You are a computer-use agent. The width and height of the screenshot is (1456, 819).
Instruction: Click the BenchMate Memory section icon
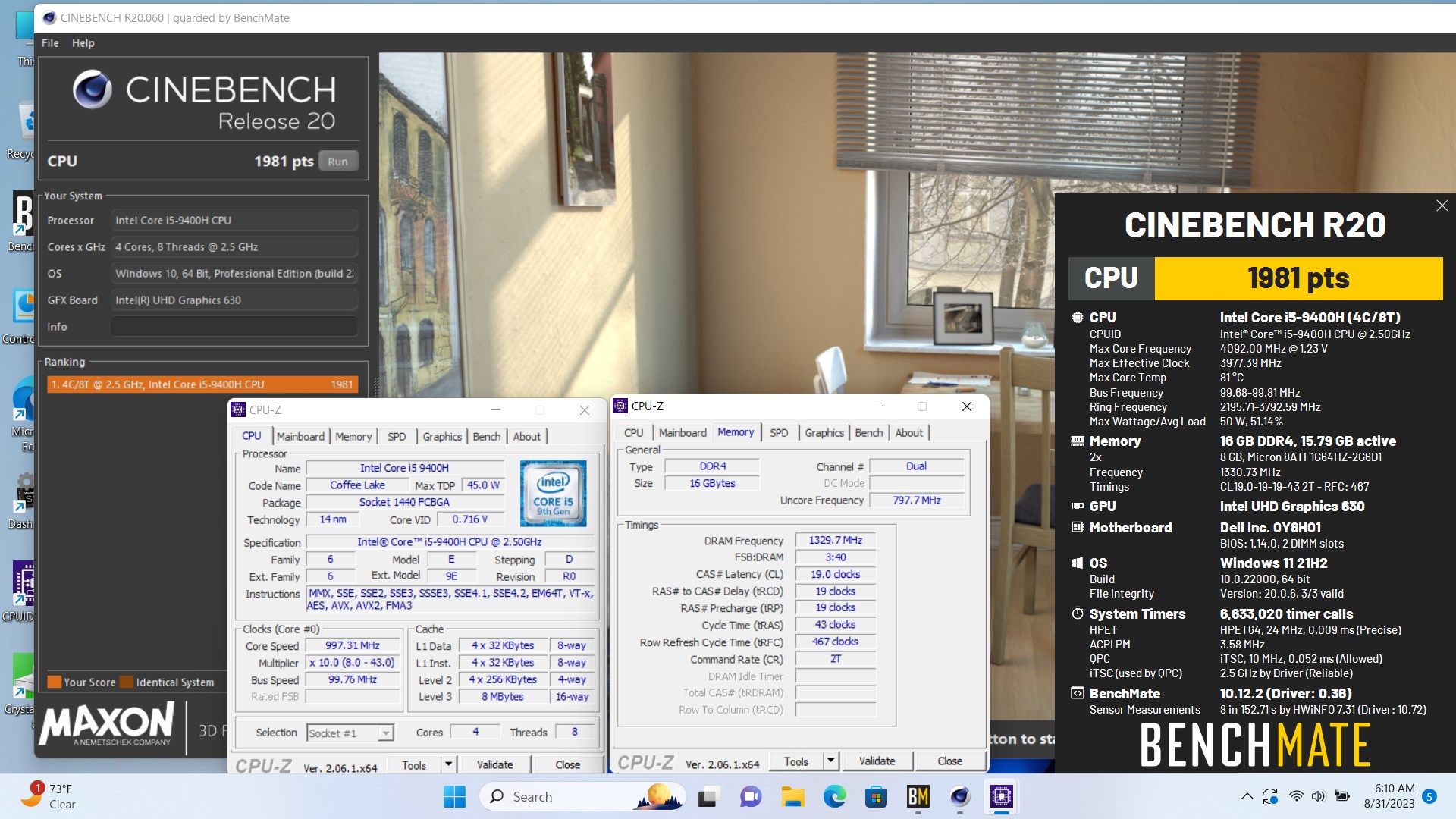[1077, 441]
